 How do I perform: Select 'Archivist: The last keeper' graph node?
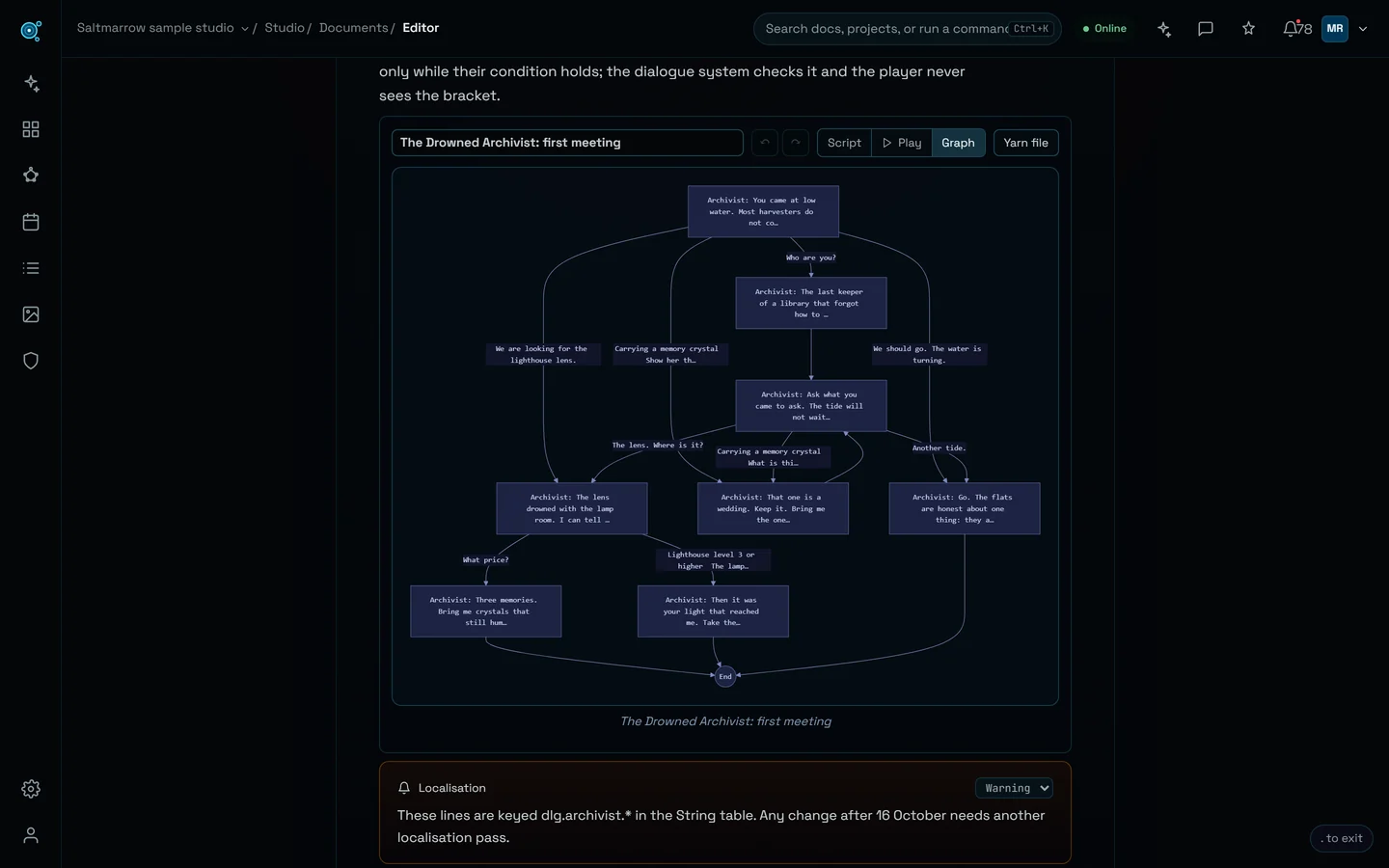811,303
